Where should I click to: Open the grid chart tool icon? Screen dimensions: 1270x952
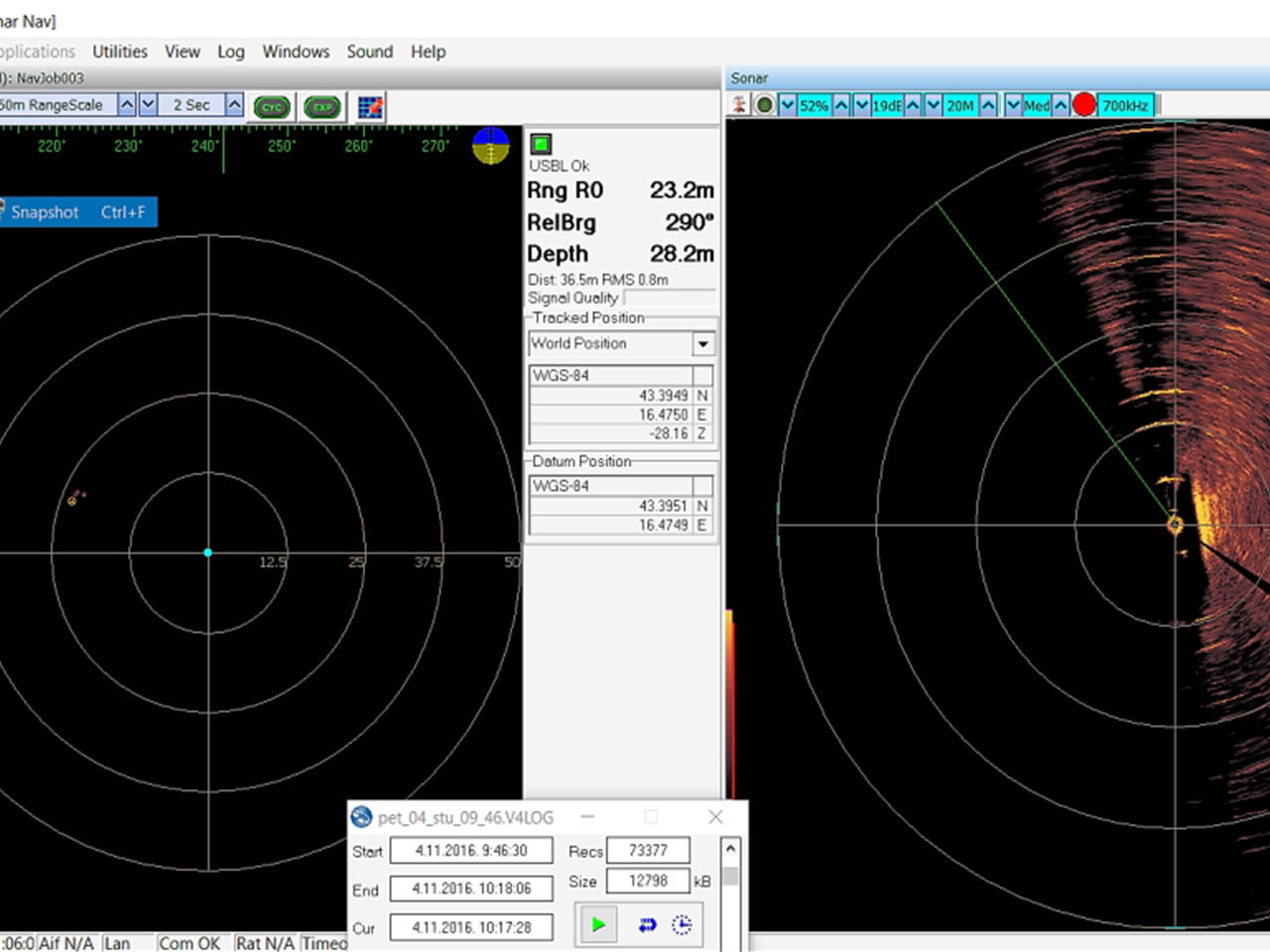click(x=369, y=105)
